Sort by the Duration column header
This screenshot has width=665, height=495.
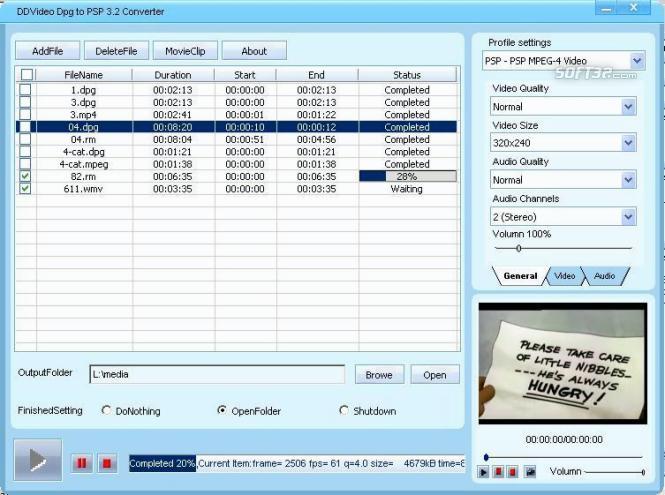[x=173, y=75]
